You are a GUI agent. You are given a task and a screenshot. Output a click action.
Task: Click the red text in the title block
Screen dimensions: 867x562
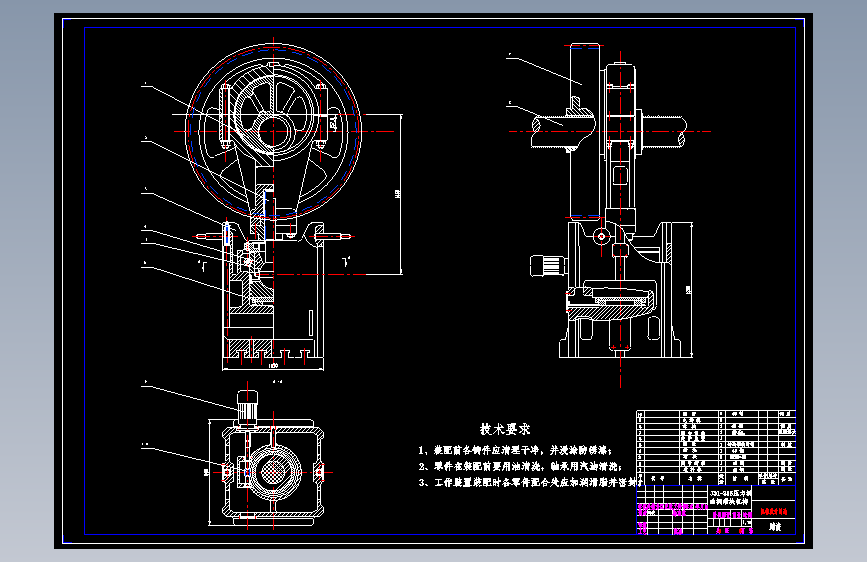[773, 512]
